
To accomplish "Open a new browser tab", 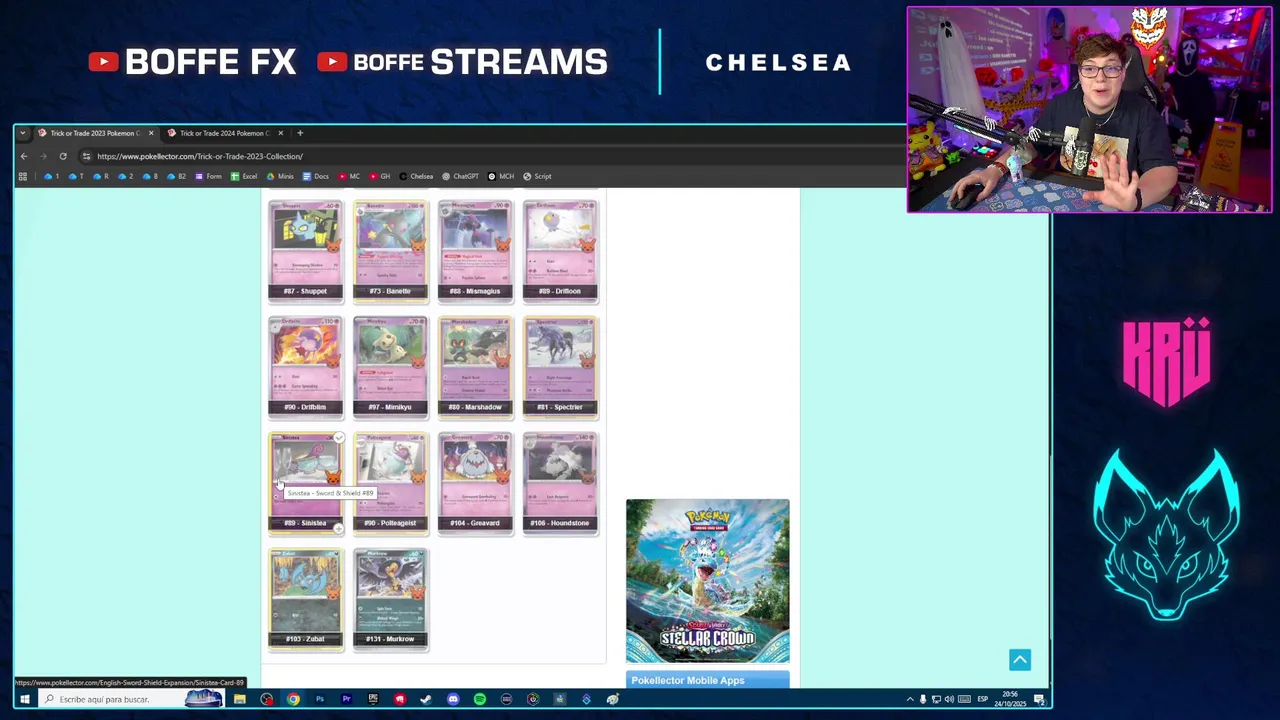I will tap(299, 133).
